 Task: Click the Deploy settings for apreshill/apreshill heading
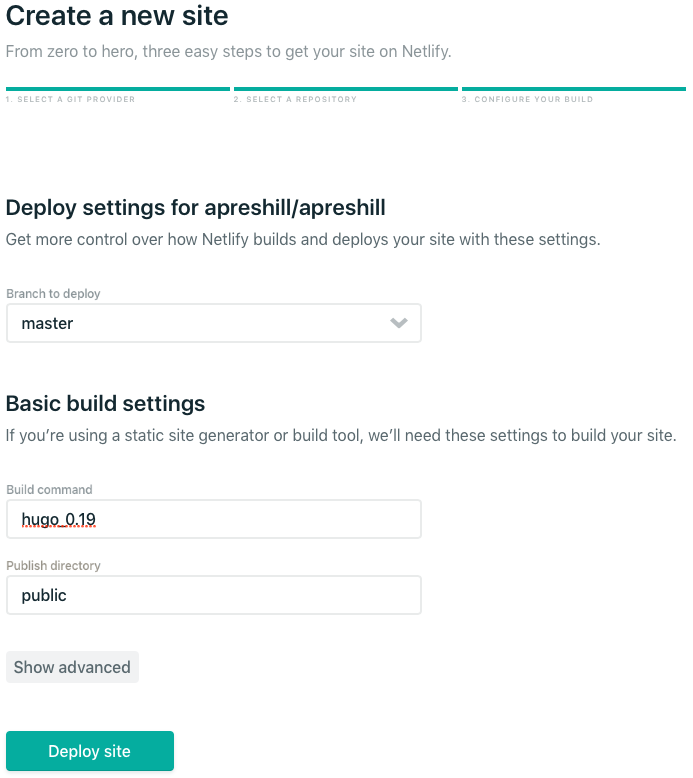click(195, 208)
